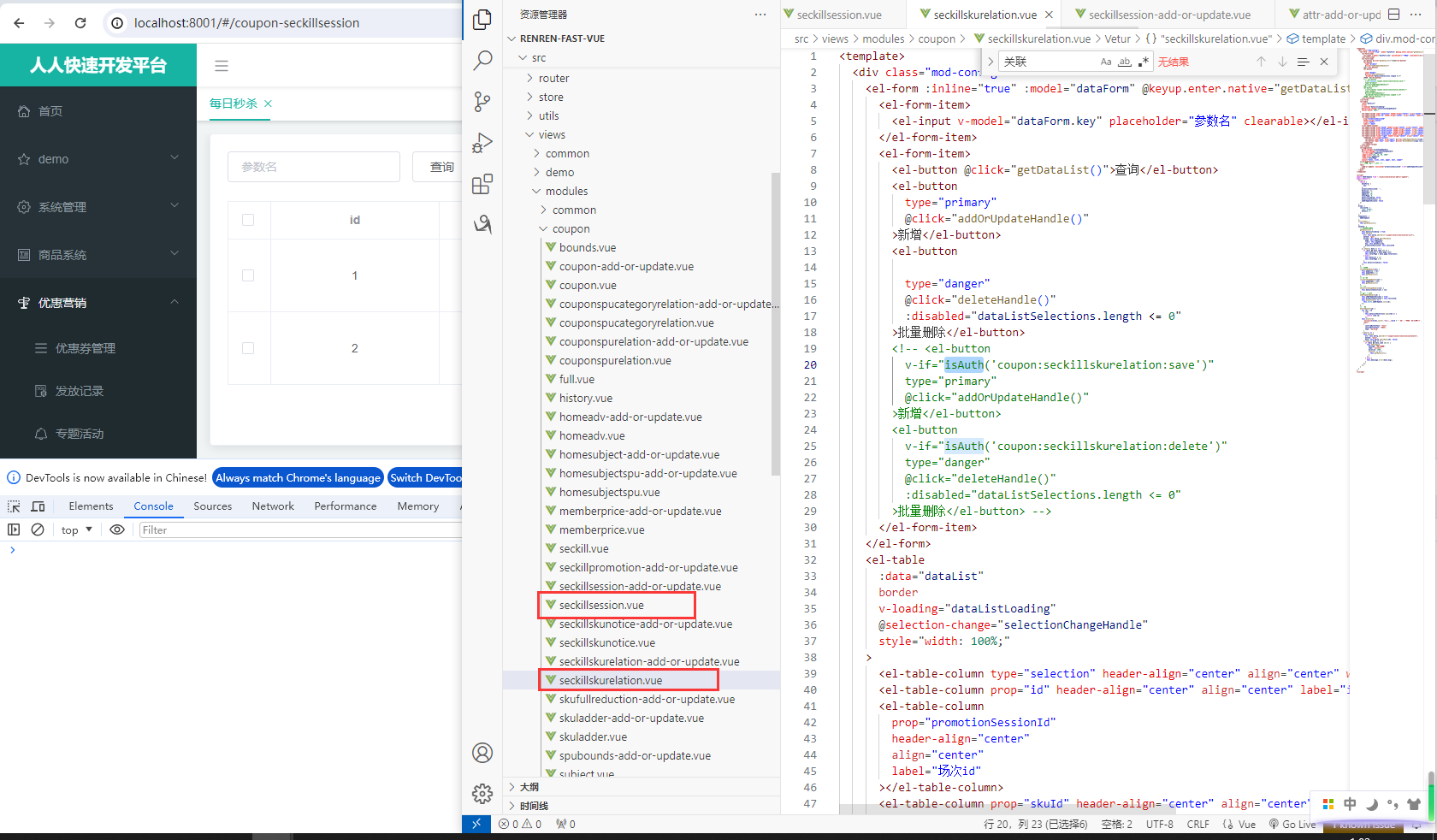This screenshot has height=840, width=1437.
Task: Toggle find in selection icon
Action: click(1303, 62)
